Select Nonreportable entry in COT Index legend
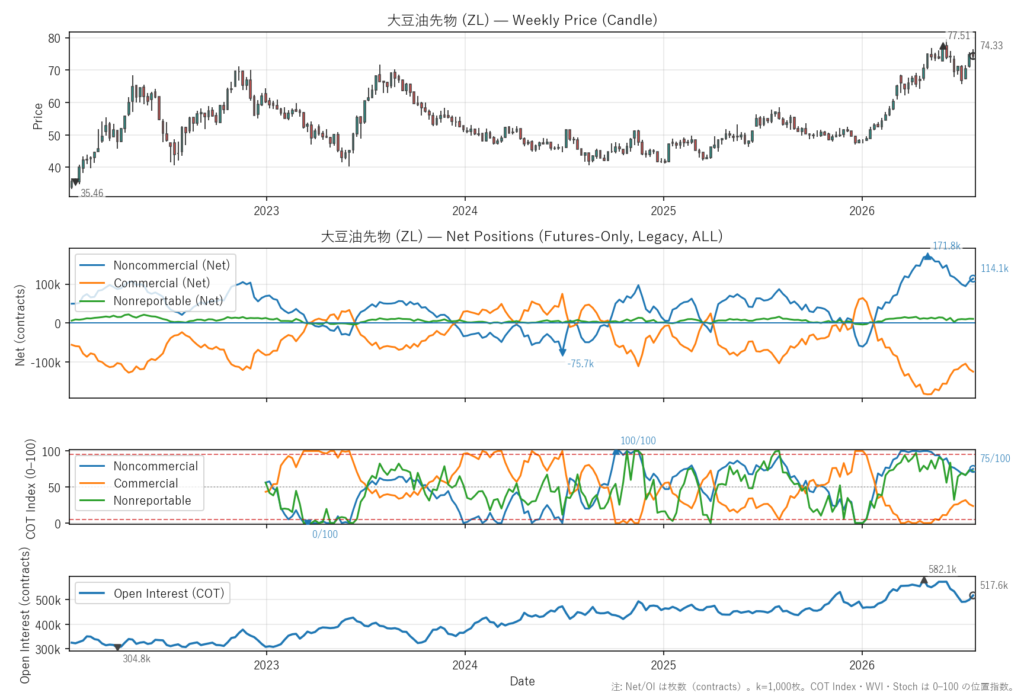Image resolution: width=1024 pixels, height=699 pixels. [x=135, y=500]
